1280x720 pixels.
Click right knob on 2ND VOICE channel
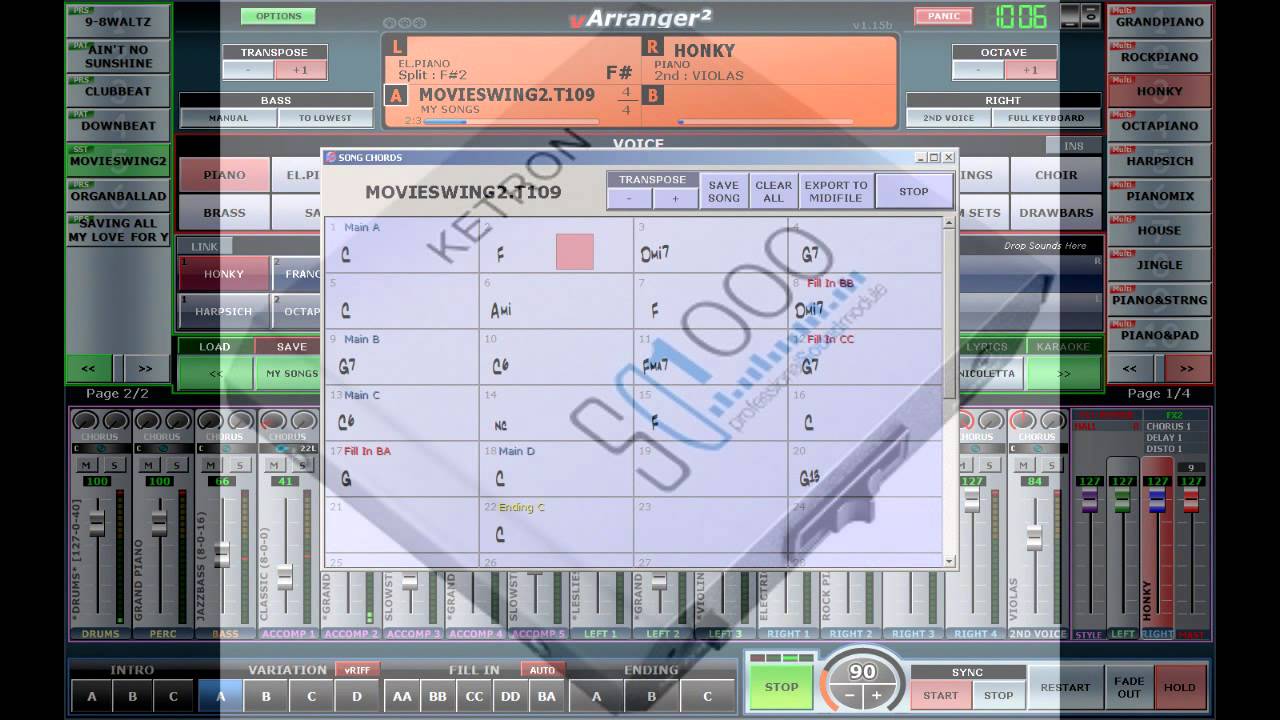1051,421
